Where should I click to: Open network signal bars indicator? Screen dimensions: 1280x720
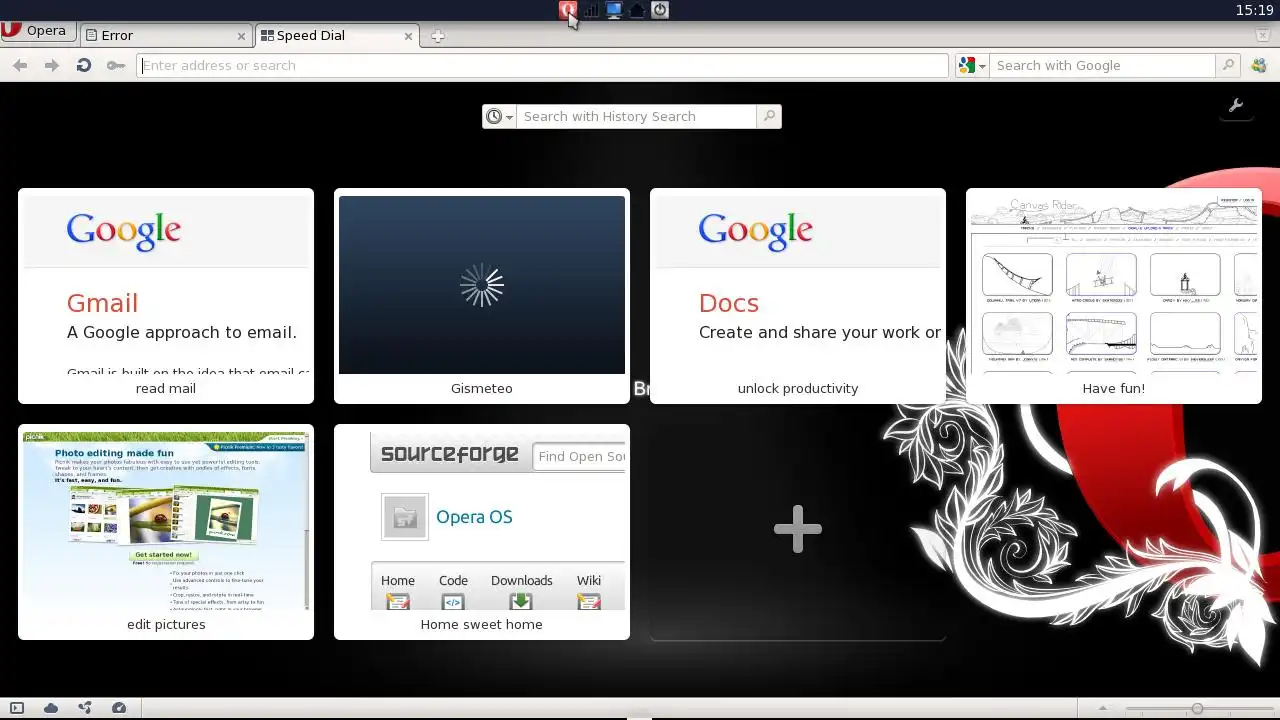(x=591, y=10)
